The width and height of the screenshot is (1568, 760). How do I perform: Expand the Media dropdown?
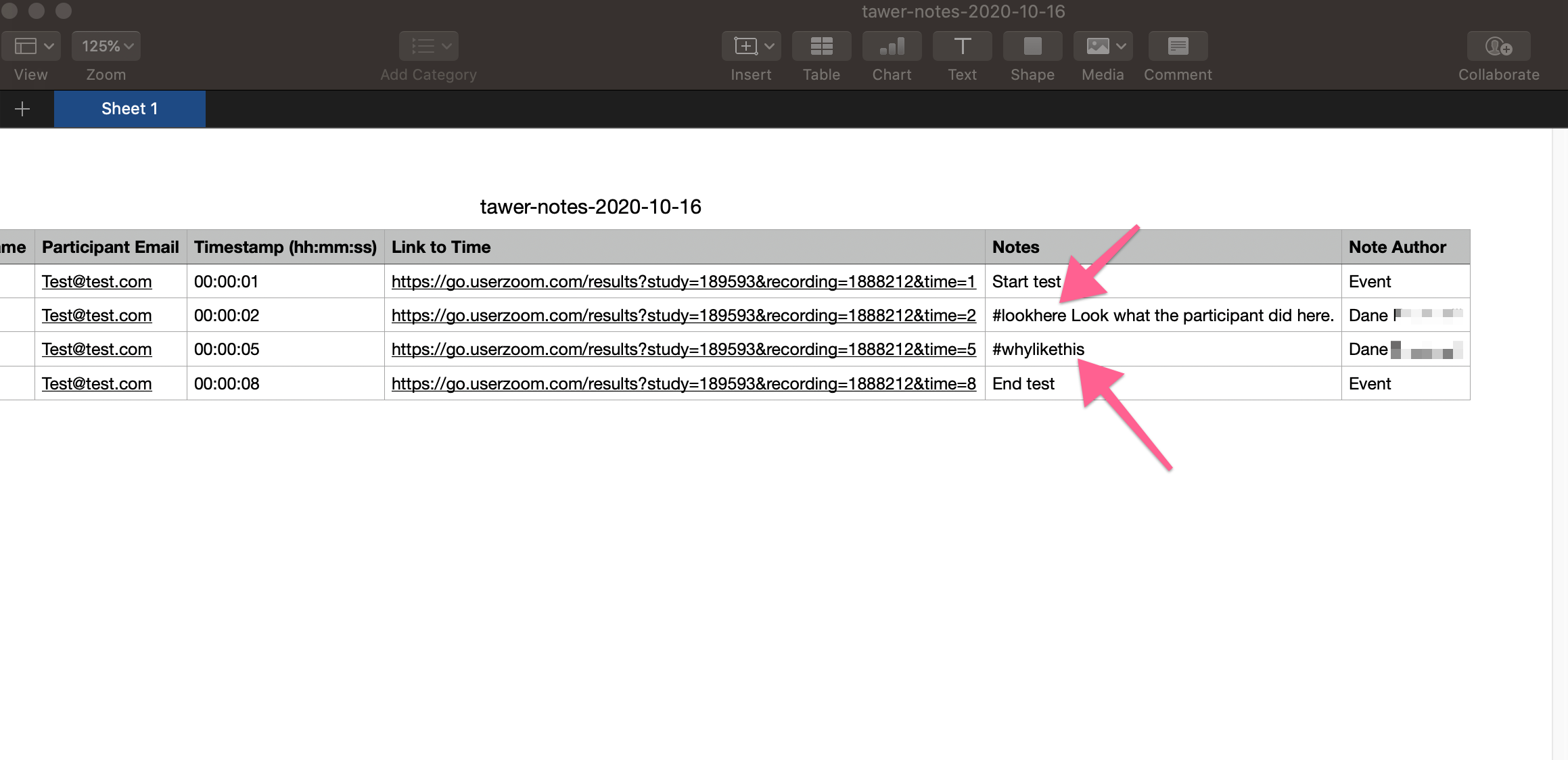click(1103, 46)
